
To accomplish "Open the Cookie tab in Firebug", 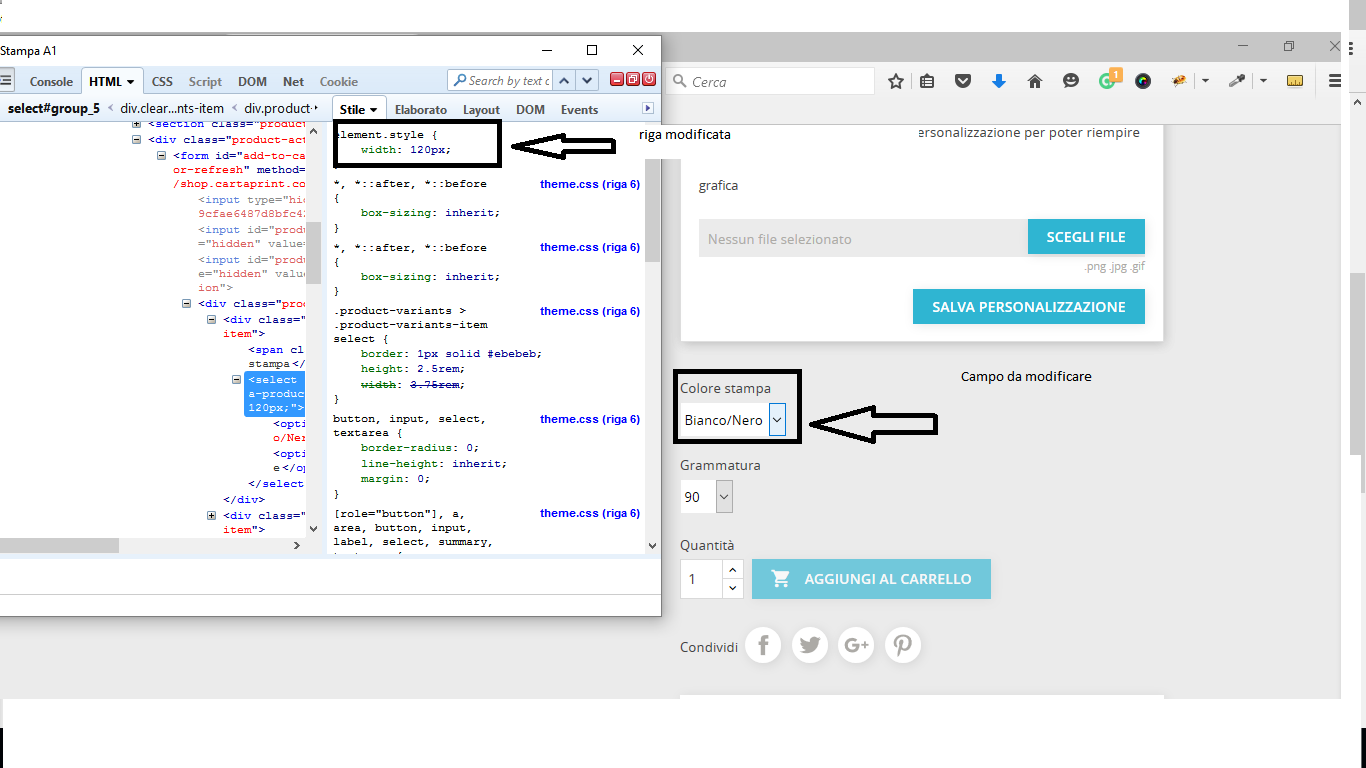I will click(339, 82).
